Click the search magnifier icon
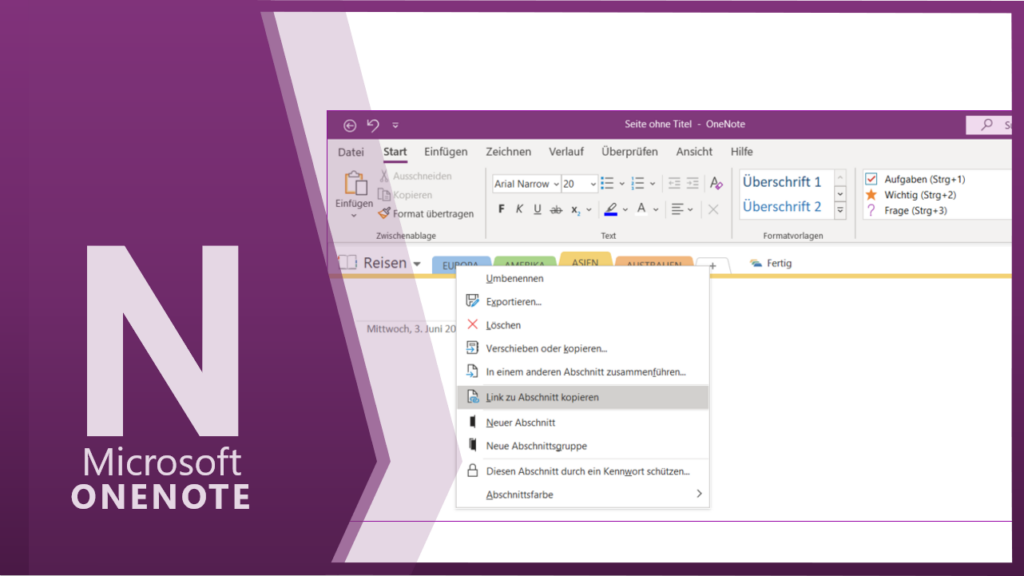The height and width of the screenshot is (576, 1024). (987, 124)
